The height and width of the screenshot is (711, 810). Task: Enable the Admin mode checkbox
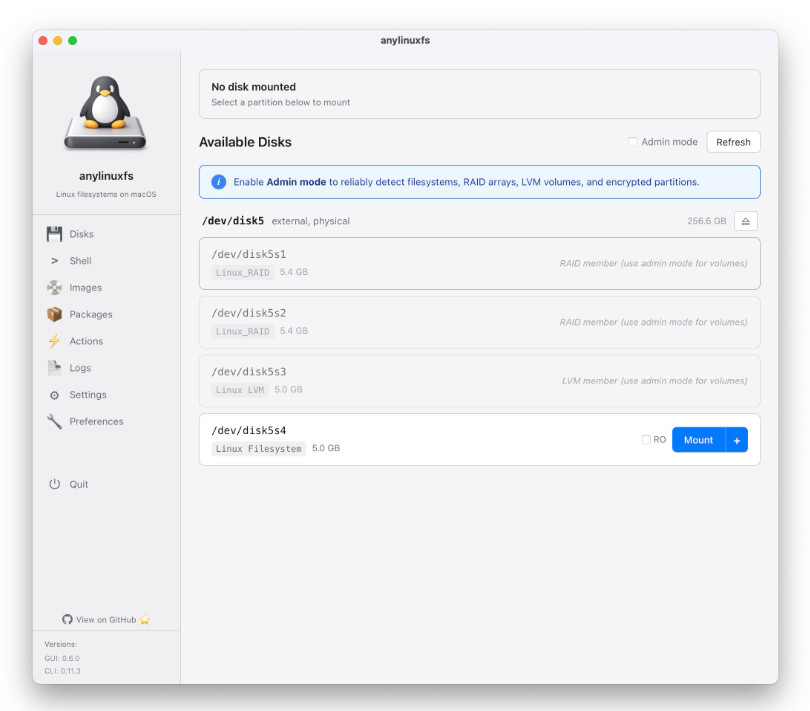point(632,142)
